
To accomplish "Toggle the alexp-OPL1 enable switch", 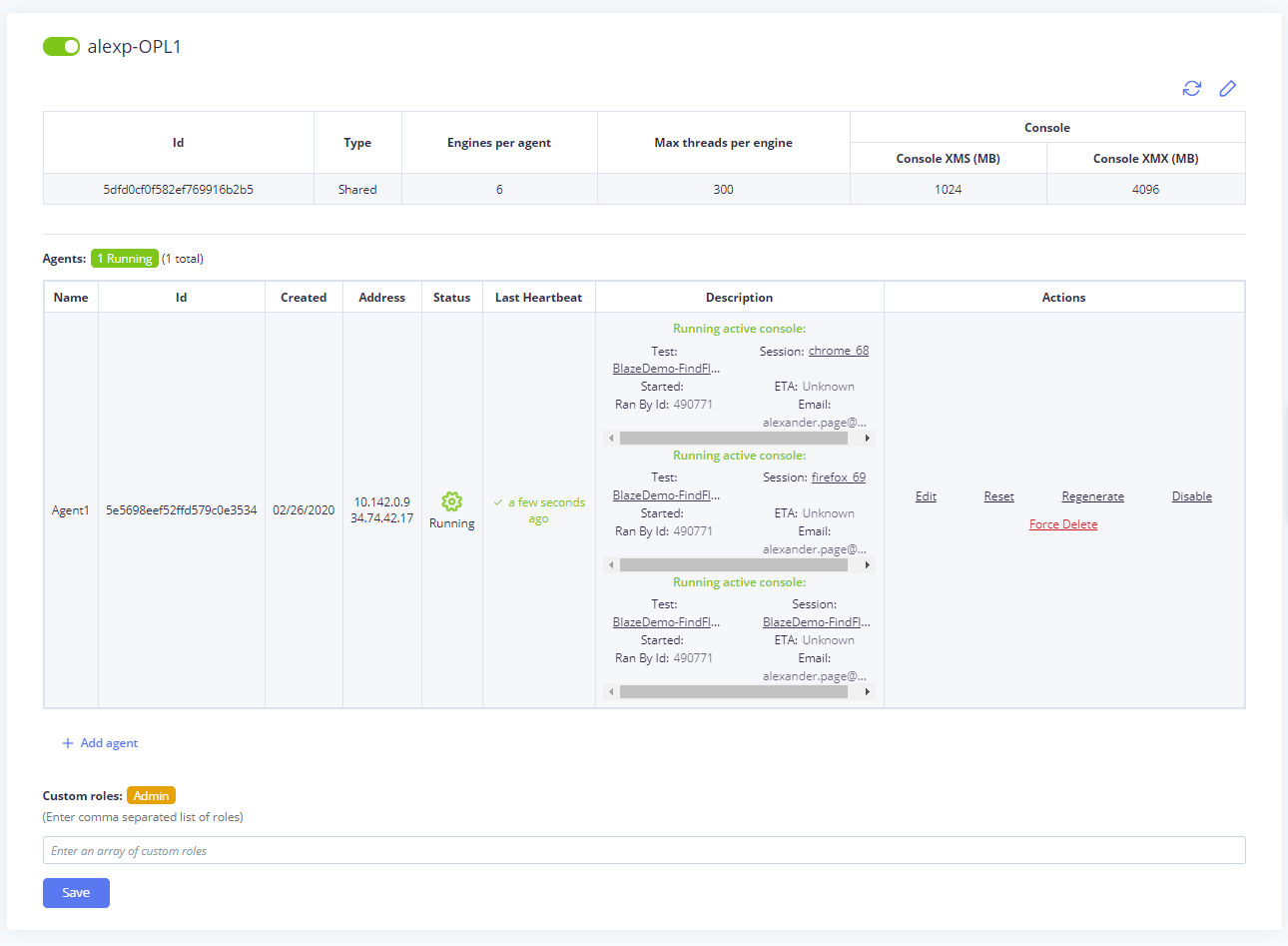I will click(x=61, y=47).
